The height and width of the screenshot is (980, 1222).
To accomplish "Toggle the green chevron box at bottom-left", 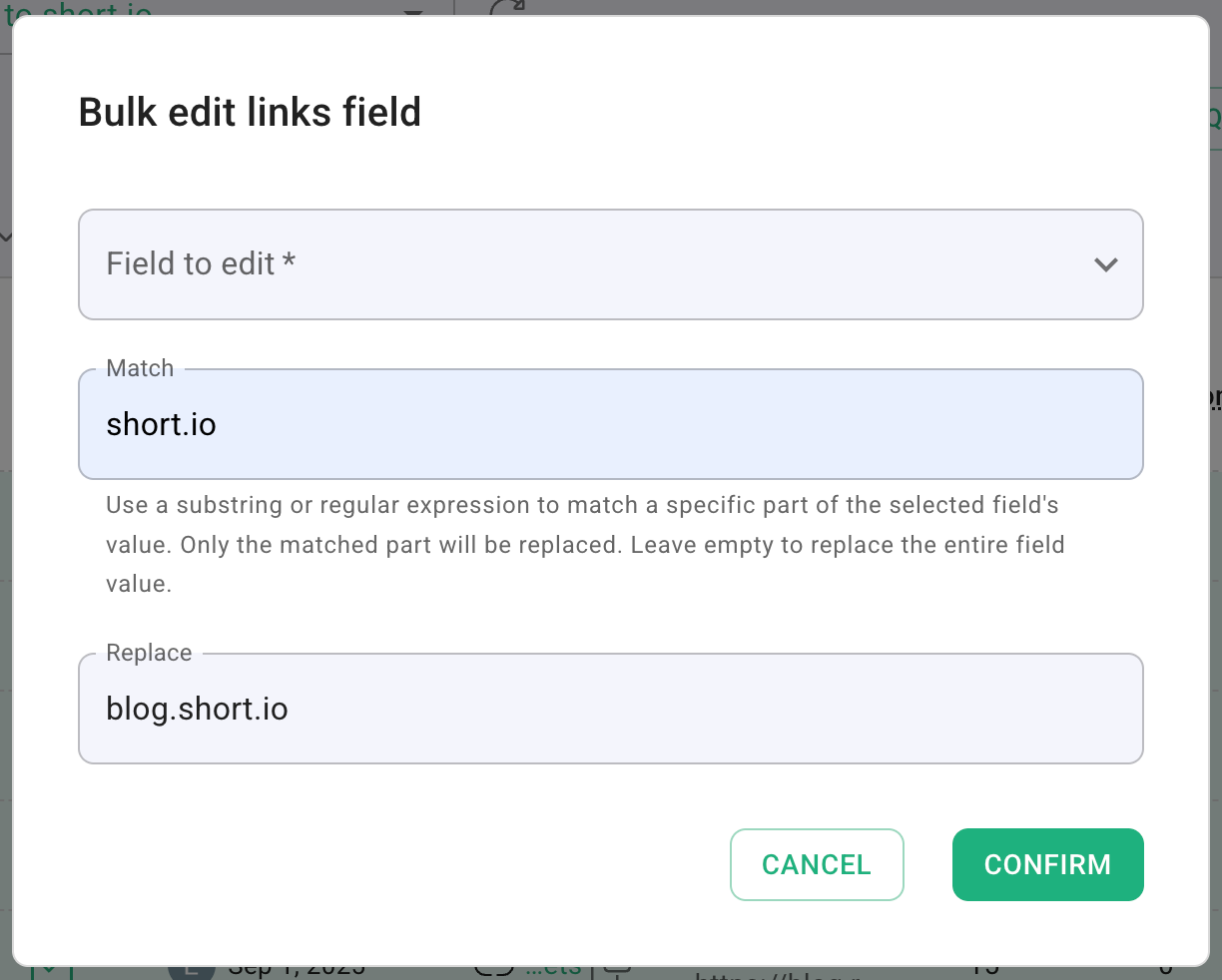I will pyautogui.click(x=46, y=971).
